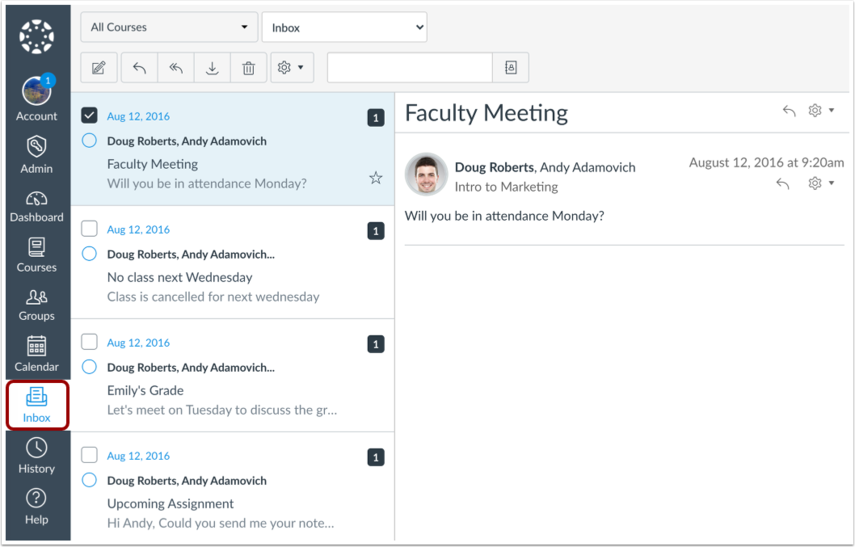
Task: Open the Calendar
Action: [37, 354]
